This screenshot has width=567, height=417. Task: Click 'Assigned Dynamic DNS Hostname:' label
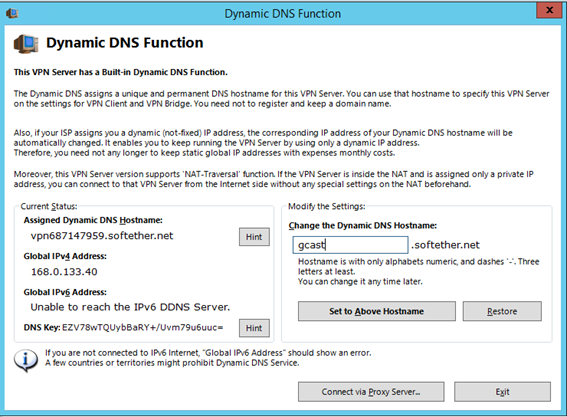tap(93, 220)
